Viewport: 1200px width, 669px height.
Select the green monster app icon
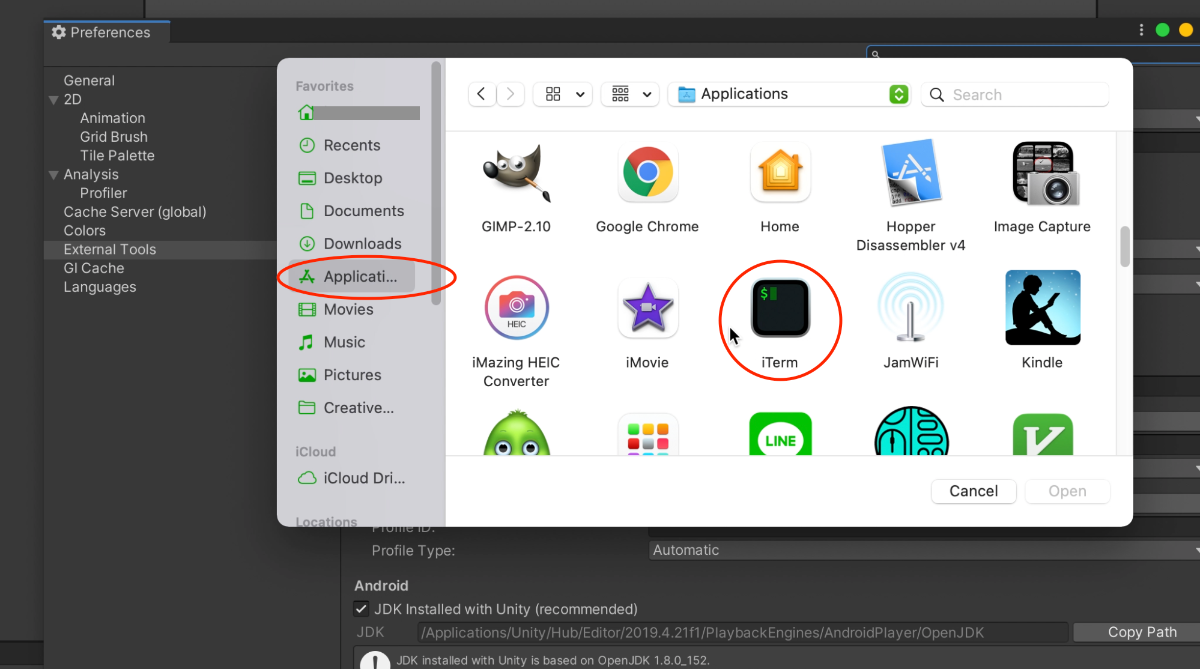click(x=516, y=433)
